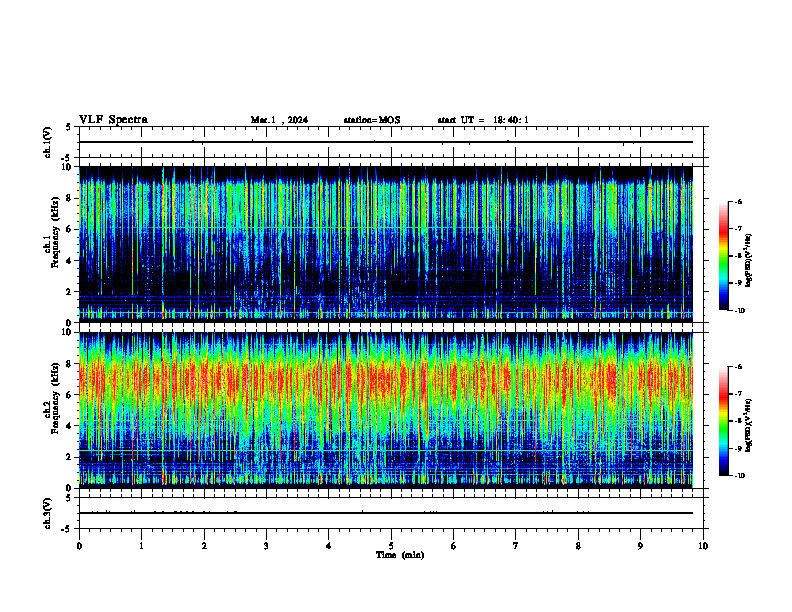The width and height of the screenshot is (792, 612).
Task: Click the "5" tick on ch.1(V) axis
Action: pyautogui.click(x=69, y=127)
